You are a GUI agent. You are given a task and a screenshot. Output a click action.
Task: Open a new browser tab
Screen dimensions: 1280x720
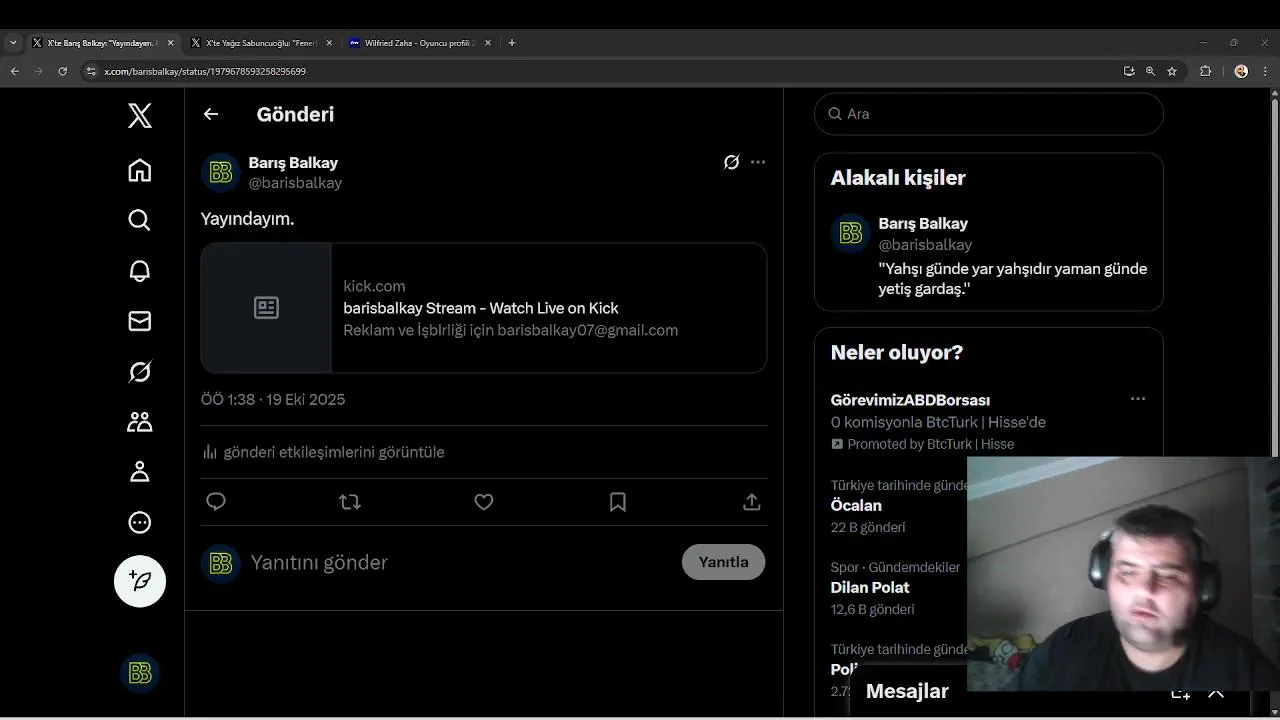click(x=512, y=43)
